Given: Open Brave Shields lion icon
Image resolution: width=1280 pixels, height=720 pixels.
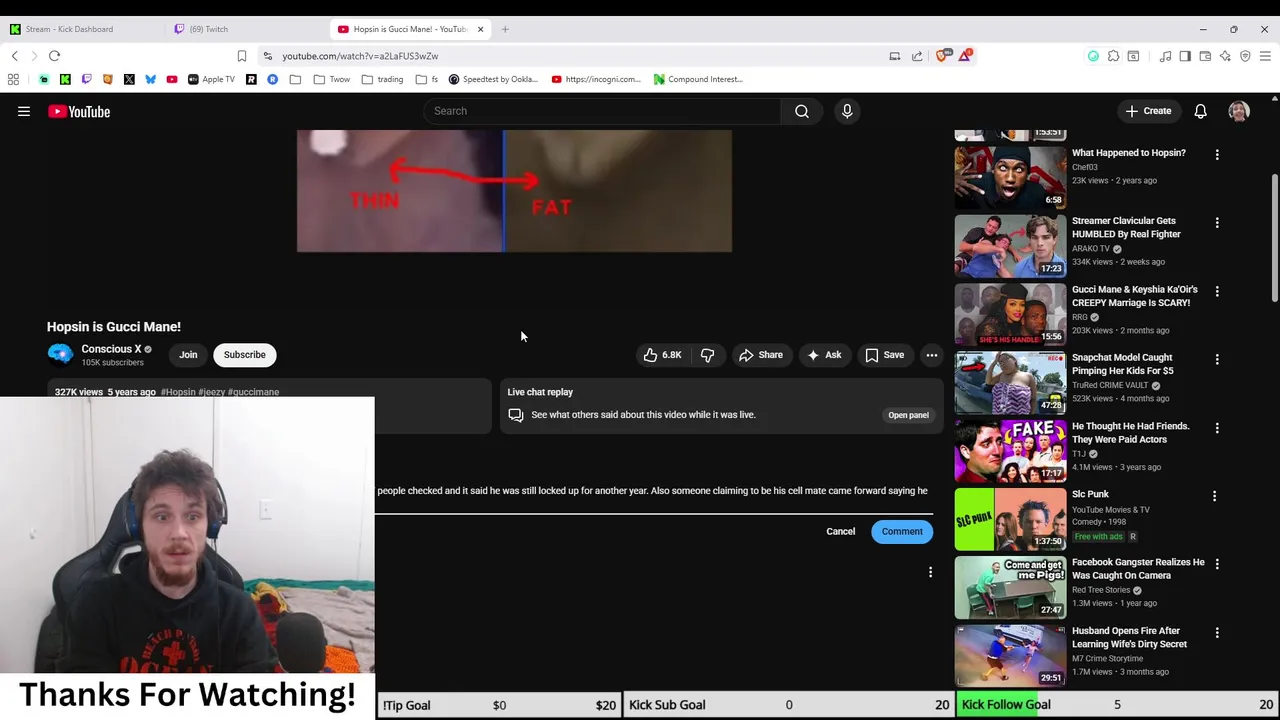Looking at the screenshot, I should 941,56.
